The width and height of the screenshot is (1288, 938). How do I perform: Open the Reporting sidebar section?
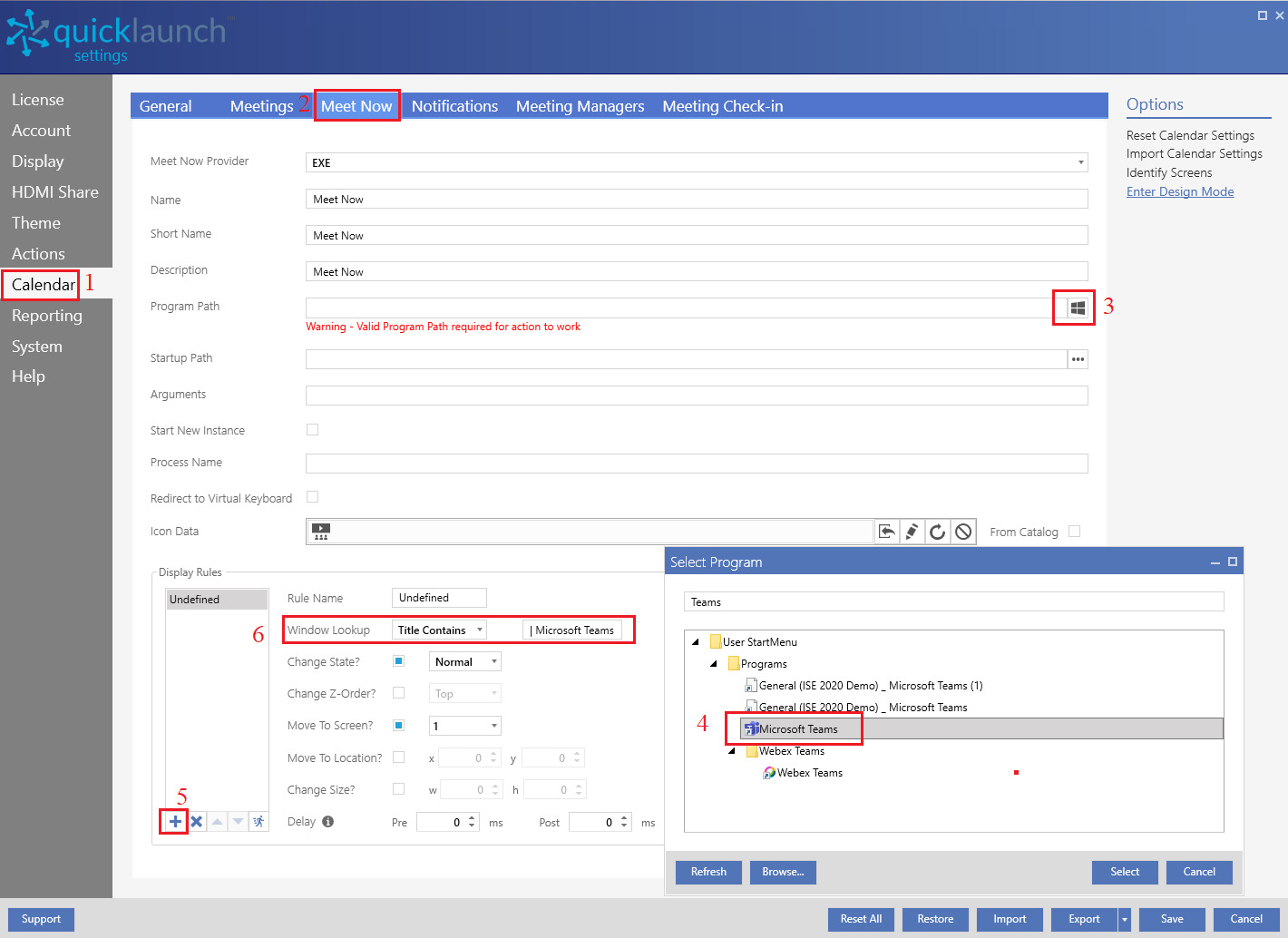(x=47, y=316)
